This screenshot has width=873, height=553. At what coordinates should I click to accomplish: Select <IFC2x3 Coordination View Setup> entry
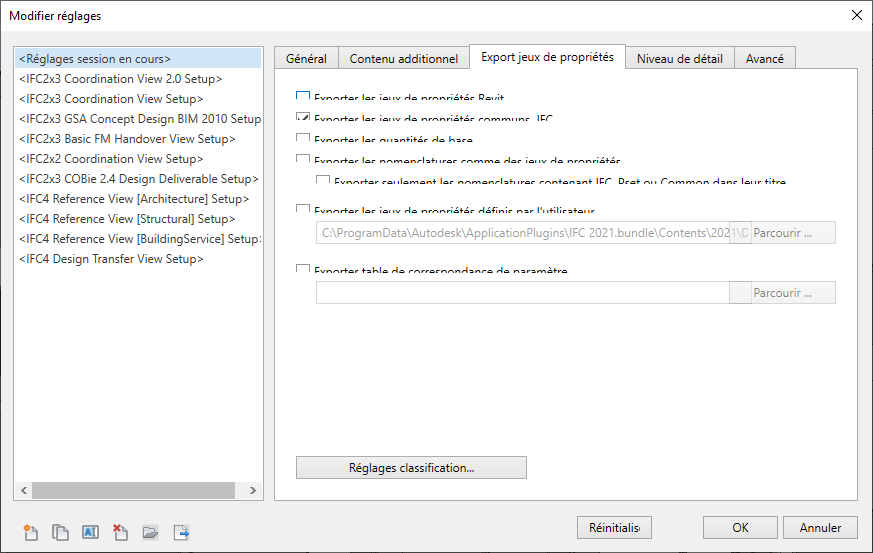pyautogui.click(x=138, y=99)
